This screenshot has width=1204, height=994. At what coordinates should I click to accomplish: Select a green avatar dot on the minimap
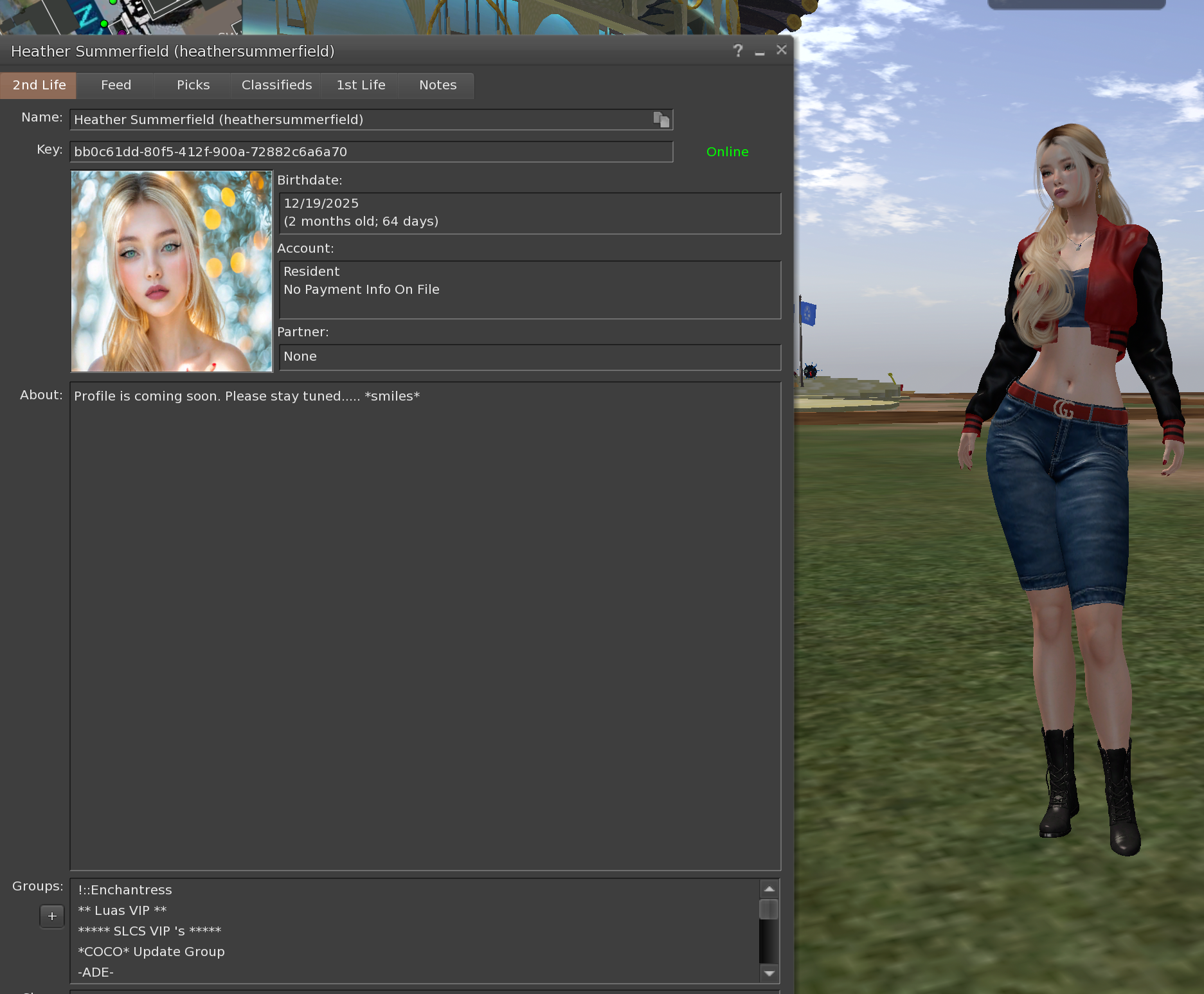coord(103,22)
